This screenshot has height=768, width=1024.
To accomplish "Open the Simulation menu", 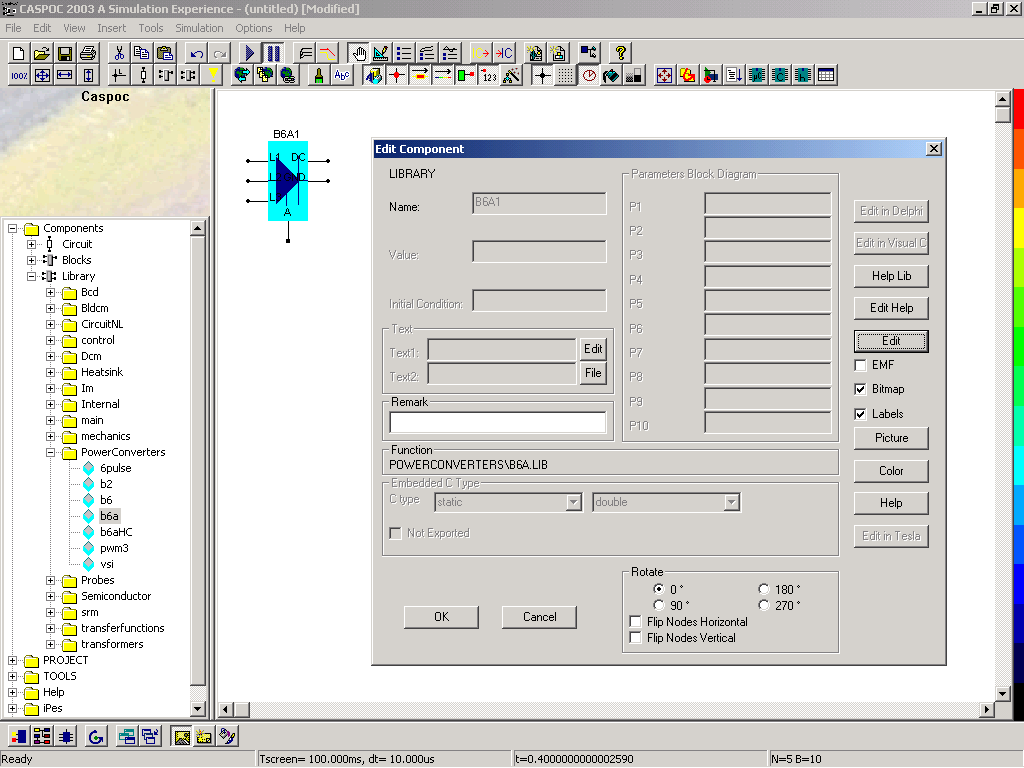I will point(199,28).
